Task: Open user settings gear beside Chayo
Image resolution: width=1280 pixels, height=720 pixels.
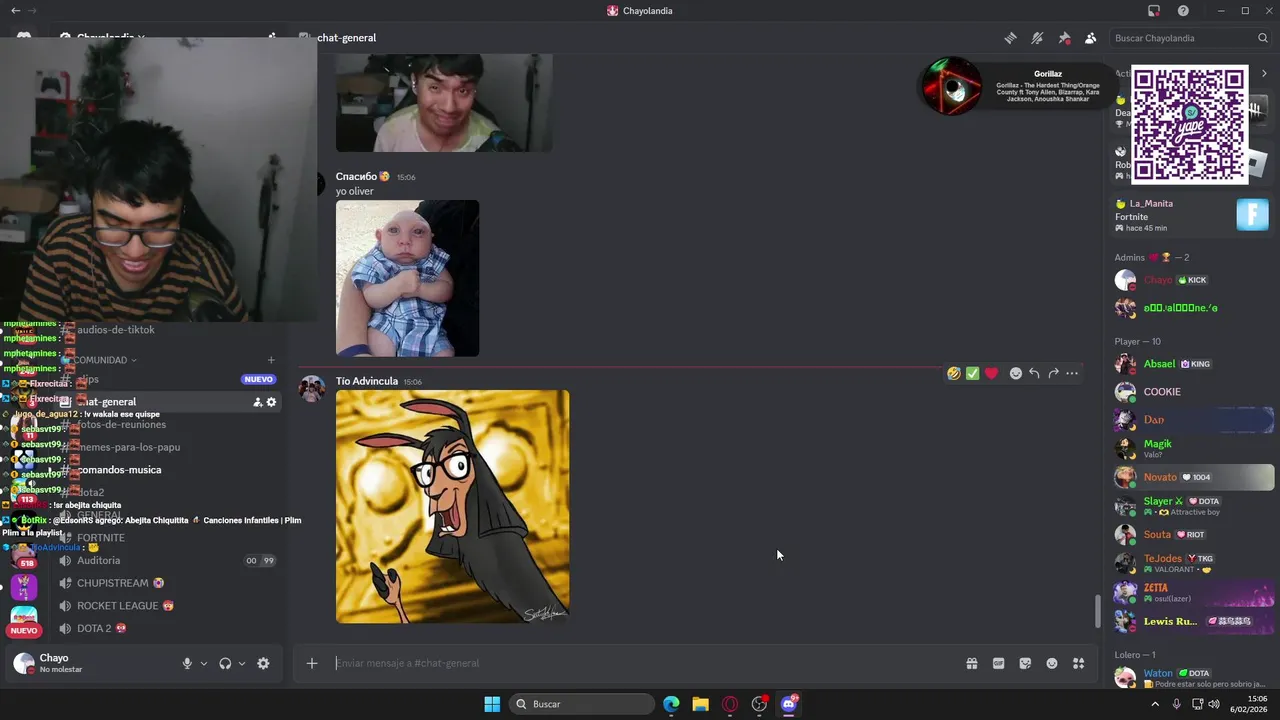Action: [263, 663]
